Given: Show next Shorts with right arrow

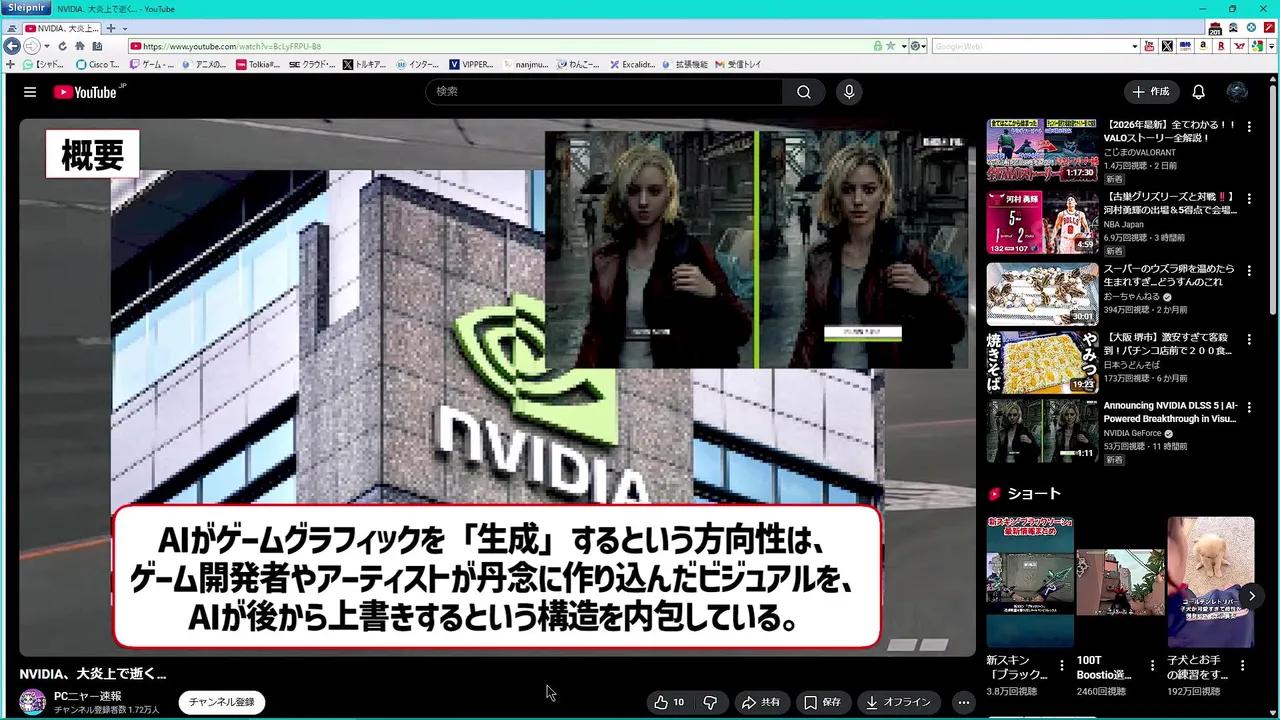Looking at the screenshot, I should pyautogui.click(x=1251, y=596).
